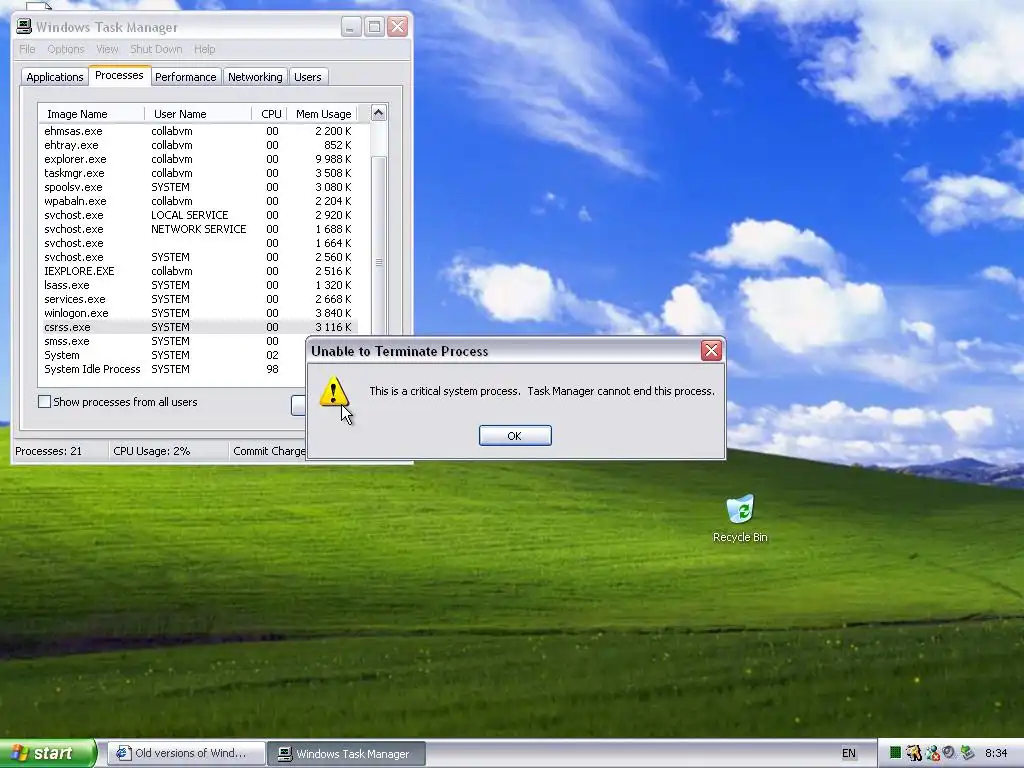Click the process list scrollbar thumb
Viewport: 1024px width, 768px height.
379,261
